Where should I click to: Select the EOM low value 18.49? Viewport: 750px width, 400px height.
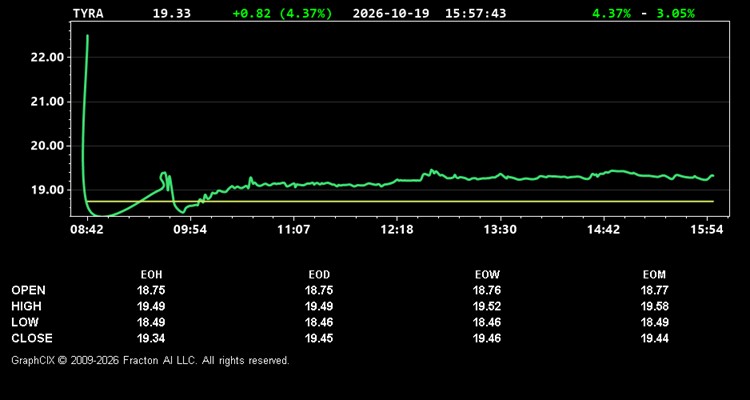point(654,322)
